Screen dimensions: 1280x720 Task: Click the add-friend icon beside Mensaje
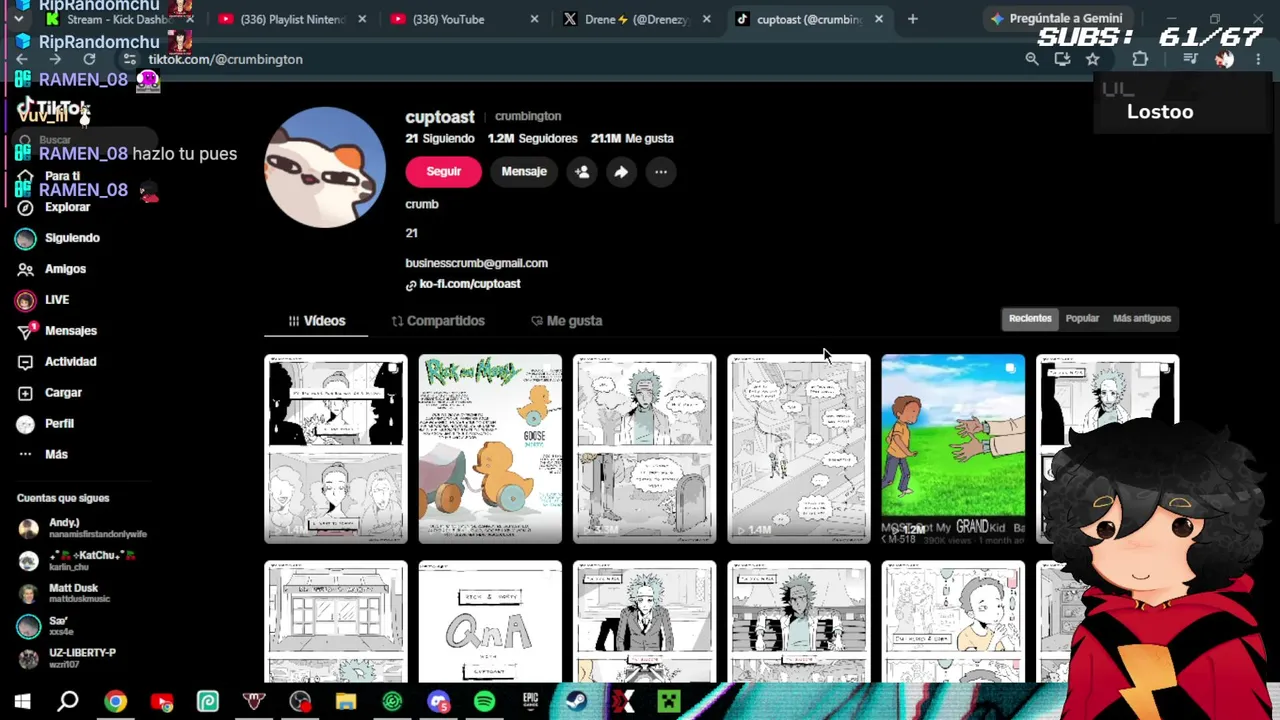[582, 172]
